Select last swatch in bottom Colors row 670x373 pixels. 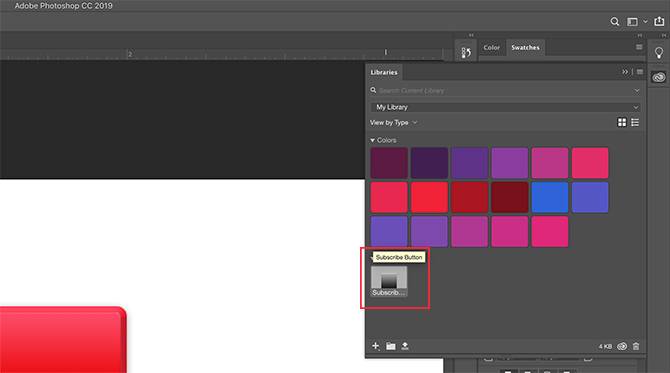[x=550, y=232]
